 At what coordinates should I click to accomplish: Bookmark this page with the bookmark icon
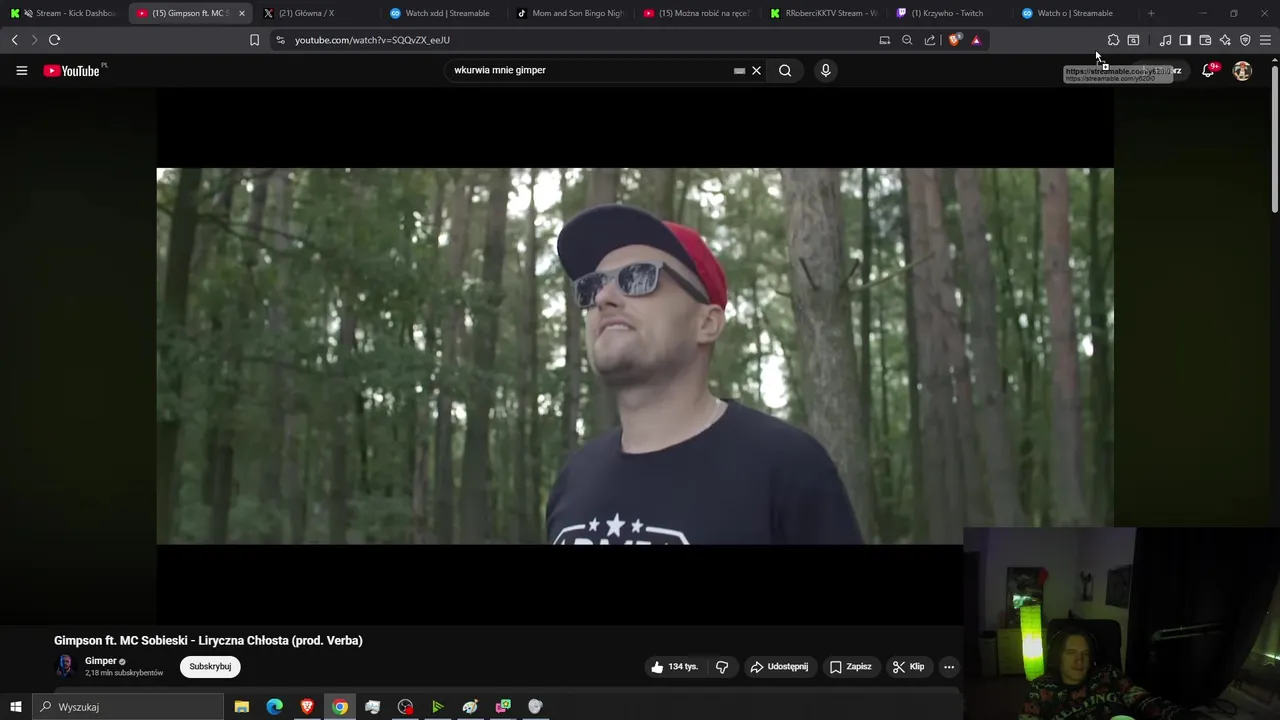254,40
